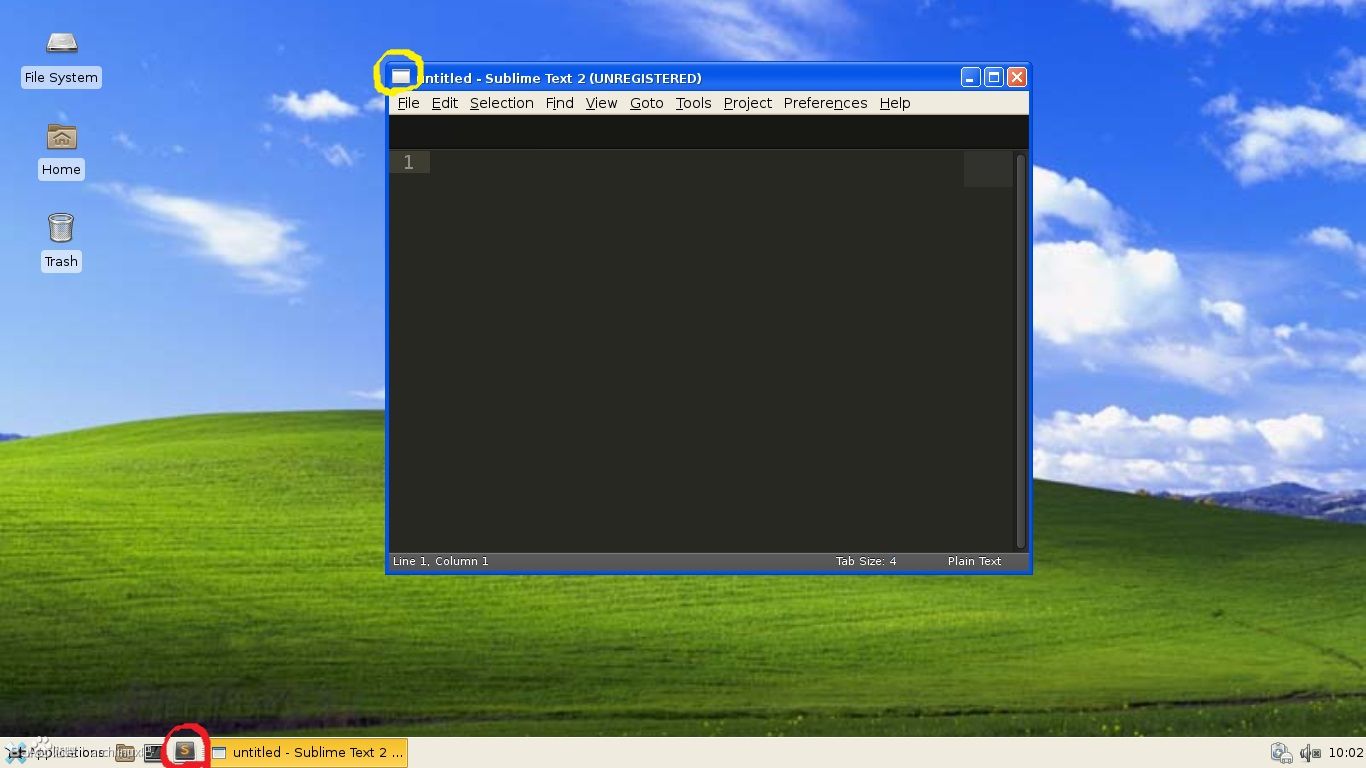Open the View menu

pos(602,103)
